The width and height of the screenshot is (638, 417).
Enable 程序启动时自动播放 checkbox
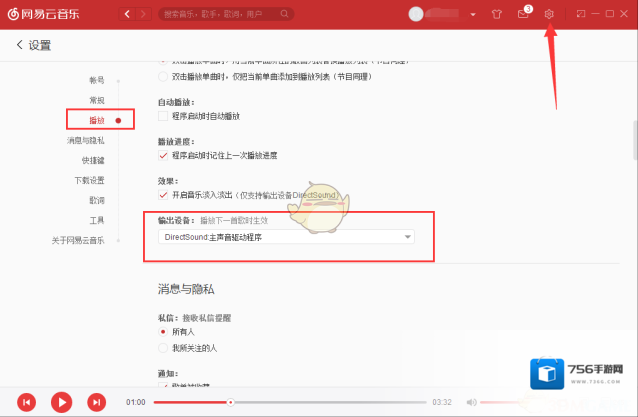164,116
